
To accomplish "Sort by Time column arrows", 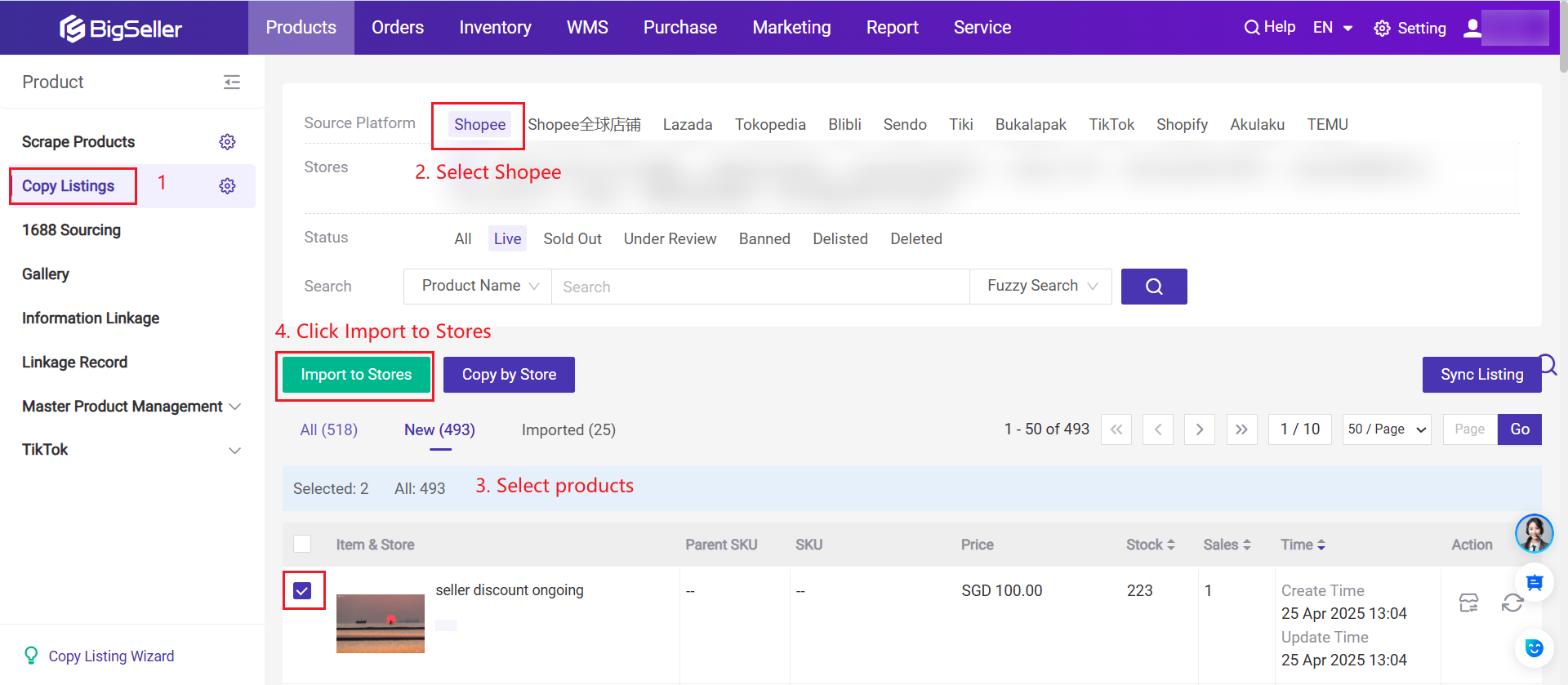I will (1321, 545).
